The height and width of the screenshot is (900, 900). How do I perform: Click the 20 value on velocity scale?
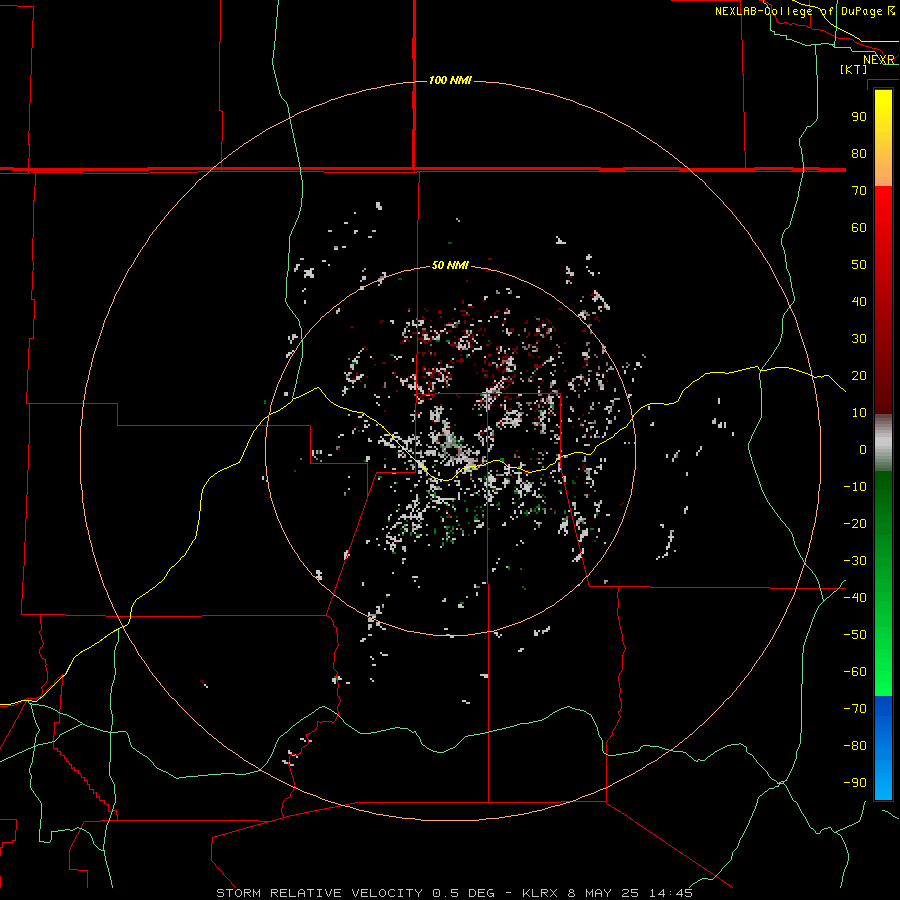pos(859,376)
